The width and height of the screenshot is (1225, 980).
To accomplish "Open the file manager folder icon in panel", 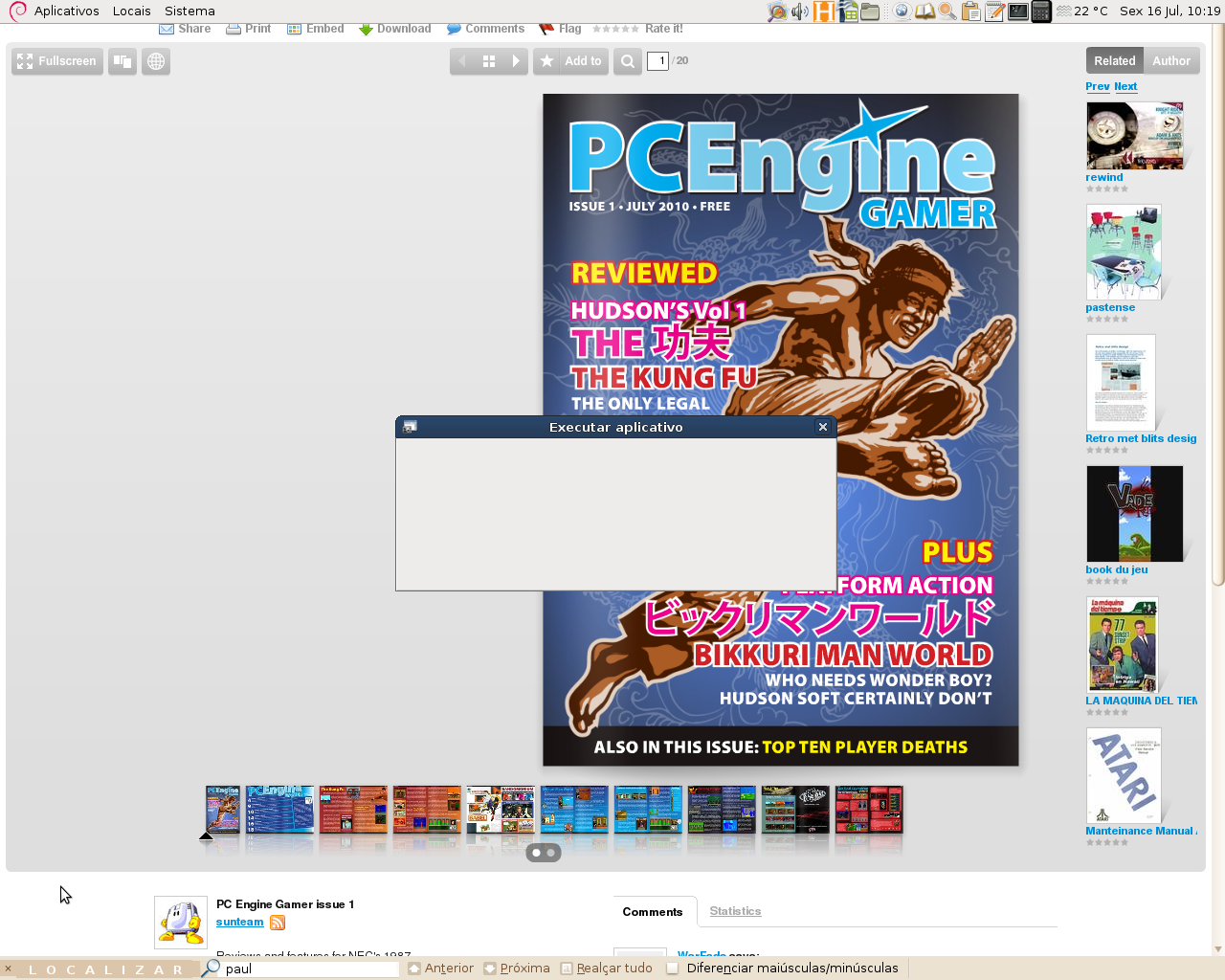I will click(x=870, y=11).
